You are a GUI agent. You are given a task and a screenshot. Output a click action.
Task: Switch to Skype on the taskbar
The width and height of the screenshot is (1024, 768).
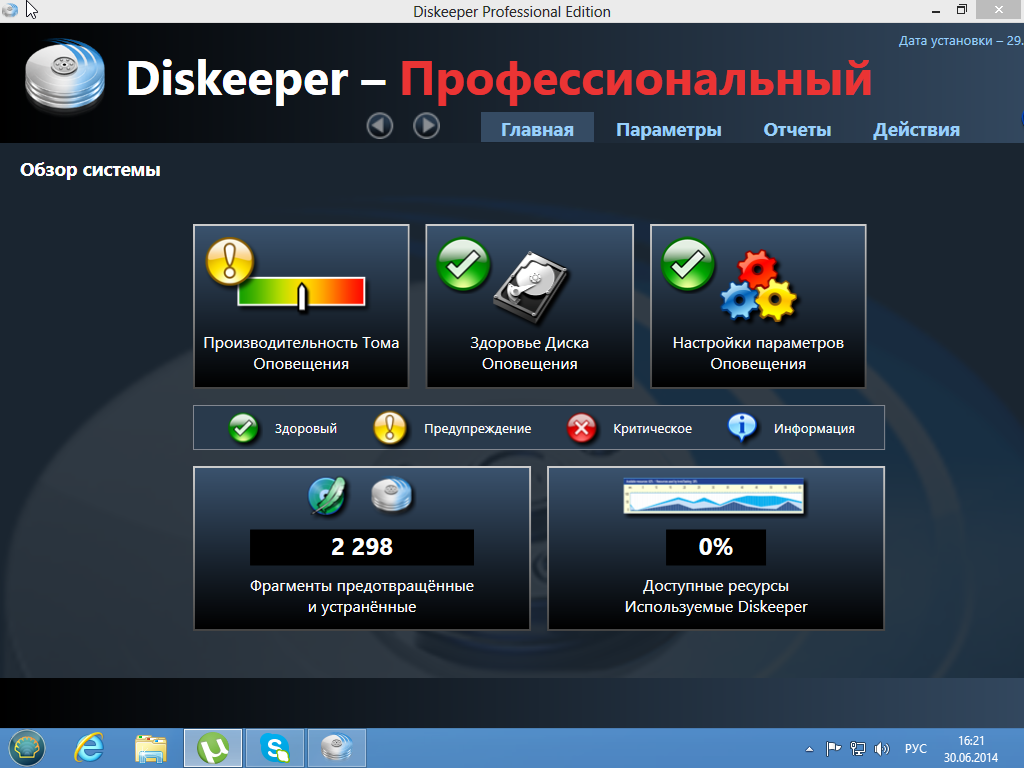point(275,748)
